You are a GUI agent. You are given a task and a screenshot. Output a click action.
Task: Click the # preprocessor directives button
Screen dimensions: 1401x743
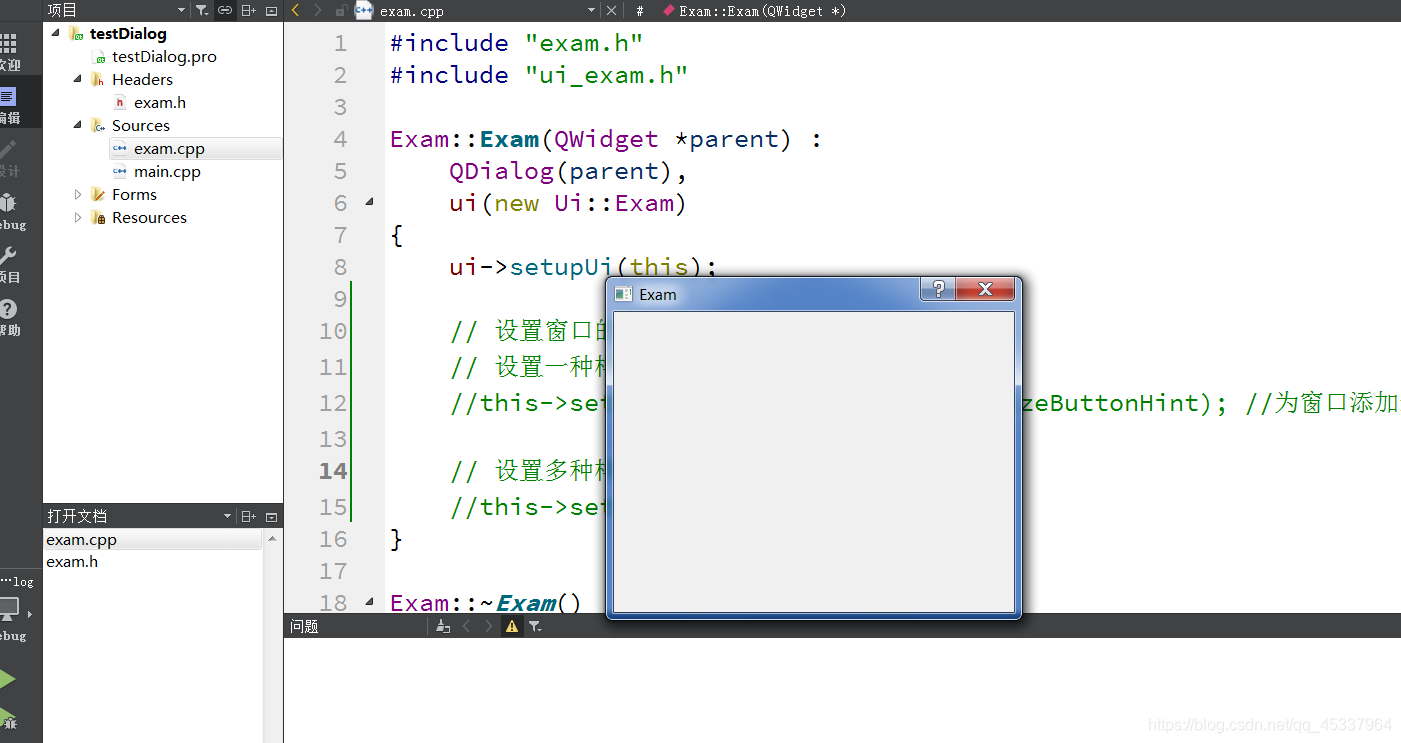click(640, 11)
